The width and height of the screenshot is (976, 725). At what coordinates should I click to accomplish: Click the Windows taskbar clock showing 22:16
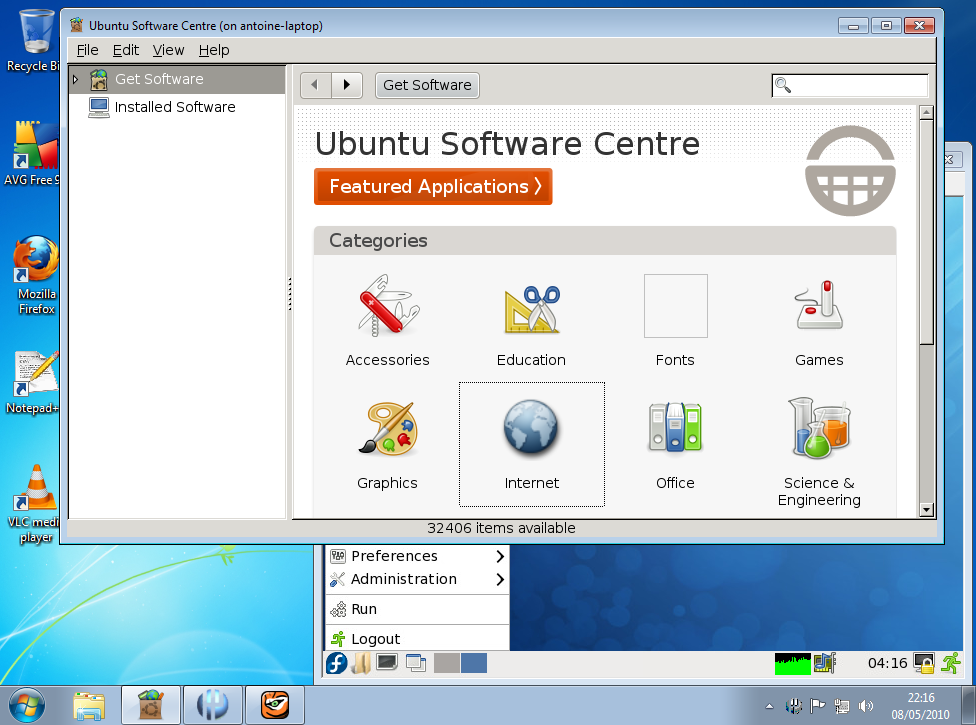pyautogui.click(x=920, y=706)
